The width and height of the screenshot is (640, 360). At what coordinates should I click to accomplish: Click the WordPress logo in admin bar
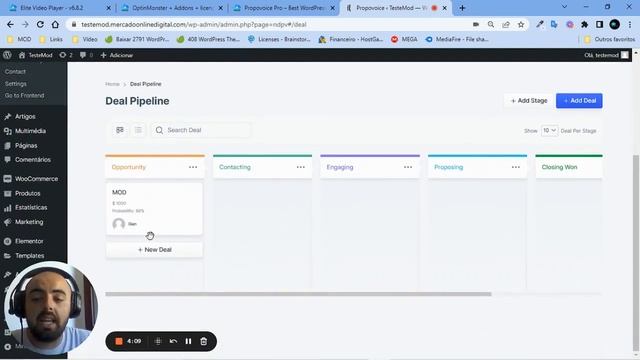pos(7,55)
